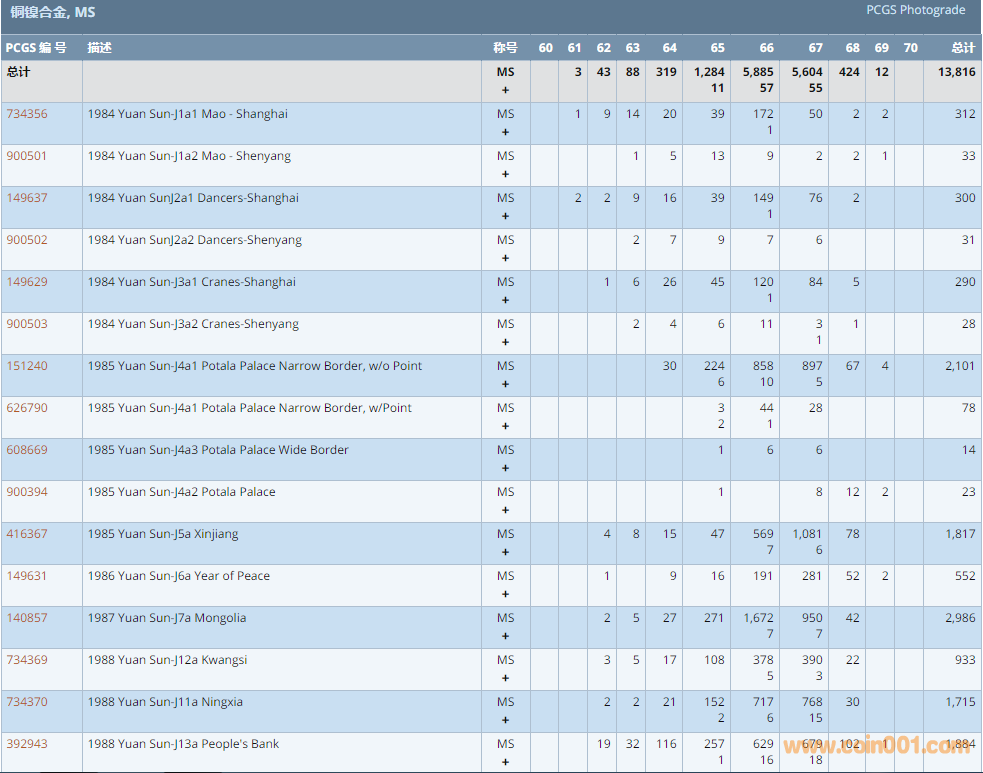983x773 pixels.
Task: Select the 13,816 grand total cell
Action: pyautogui.click(x=958, y=72)
